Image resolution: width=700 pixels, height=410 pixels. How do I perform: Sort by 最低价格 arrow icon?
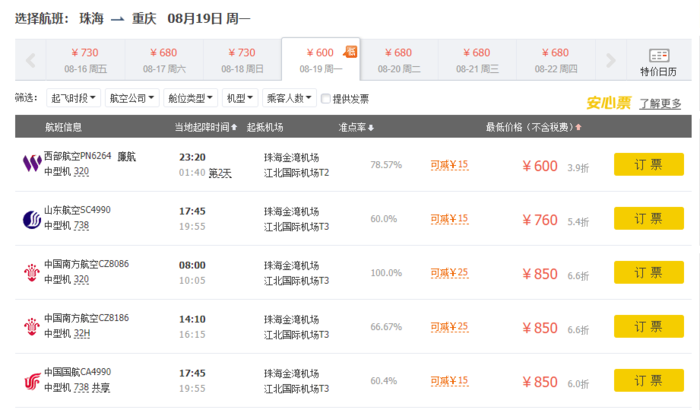578,128
